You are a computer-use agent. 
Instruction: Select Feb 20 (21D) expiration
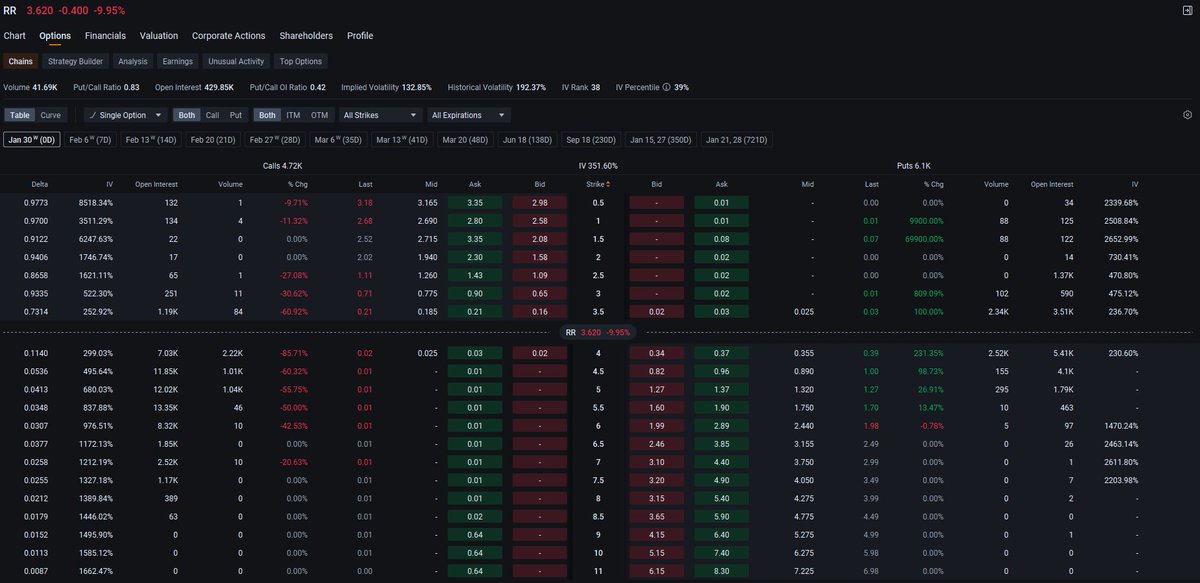[x=213, y=140]
